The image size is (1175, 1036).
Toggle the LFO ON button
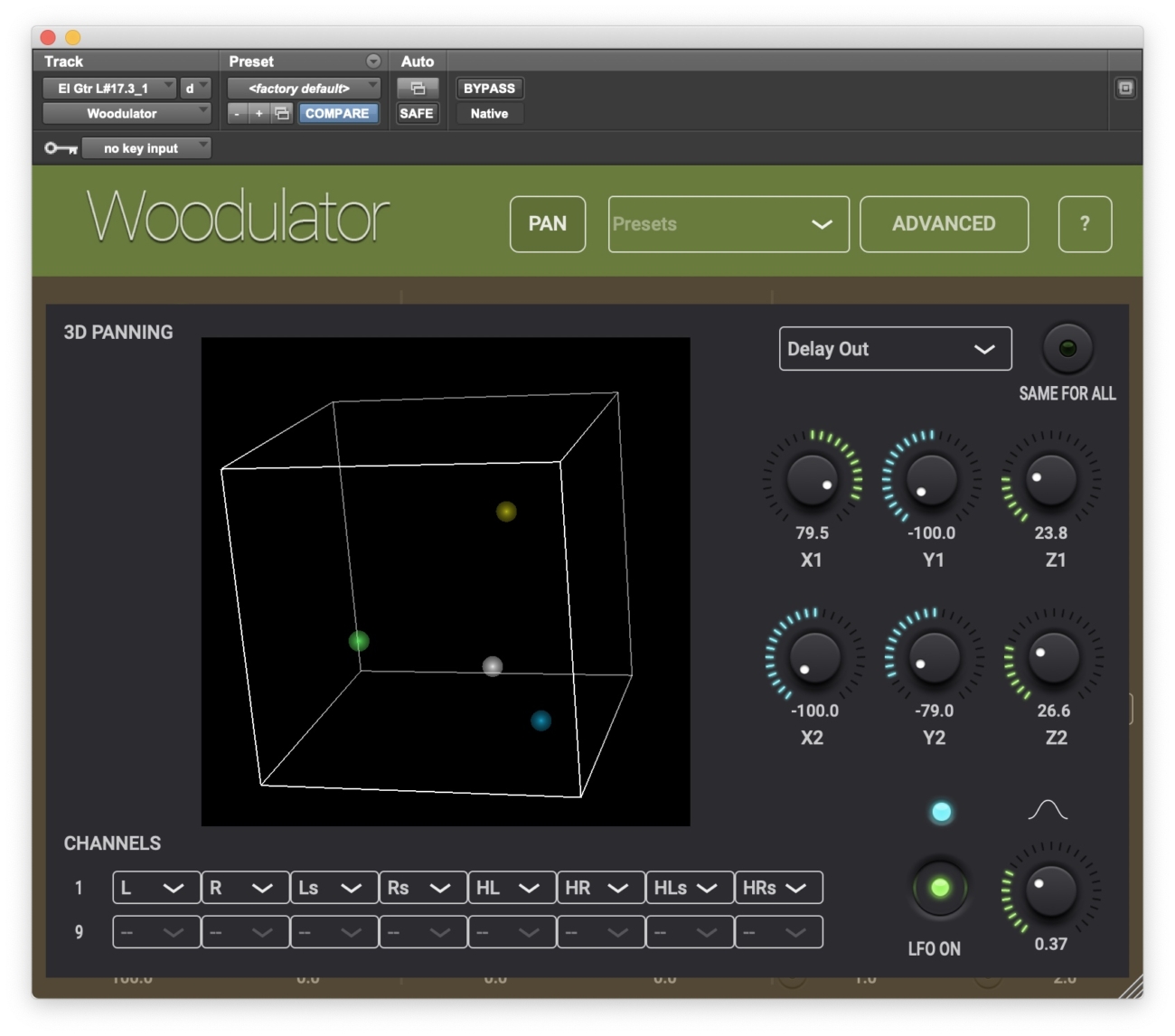click(x=939, y=888)
